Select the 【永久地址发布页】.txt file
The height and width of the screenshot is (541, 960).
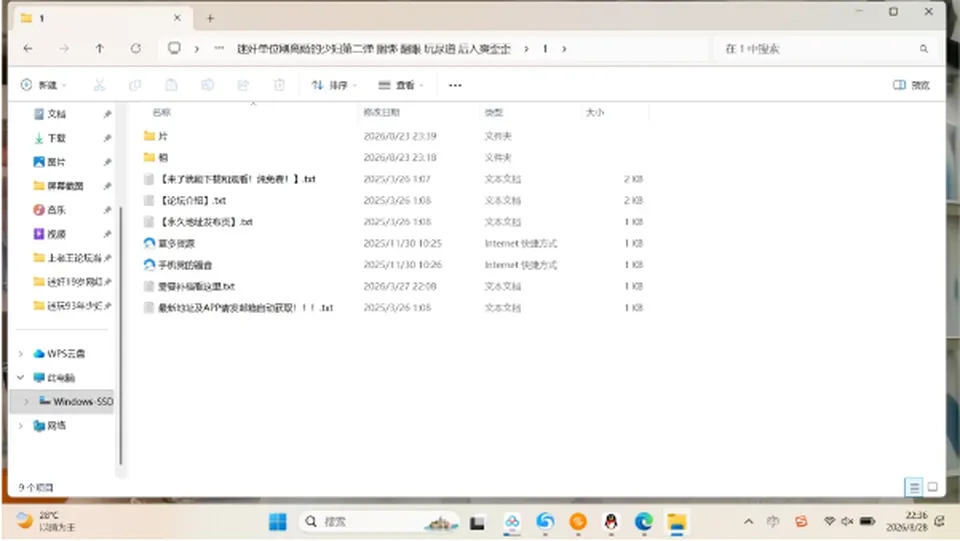click(394, 222)
